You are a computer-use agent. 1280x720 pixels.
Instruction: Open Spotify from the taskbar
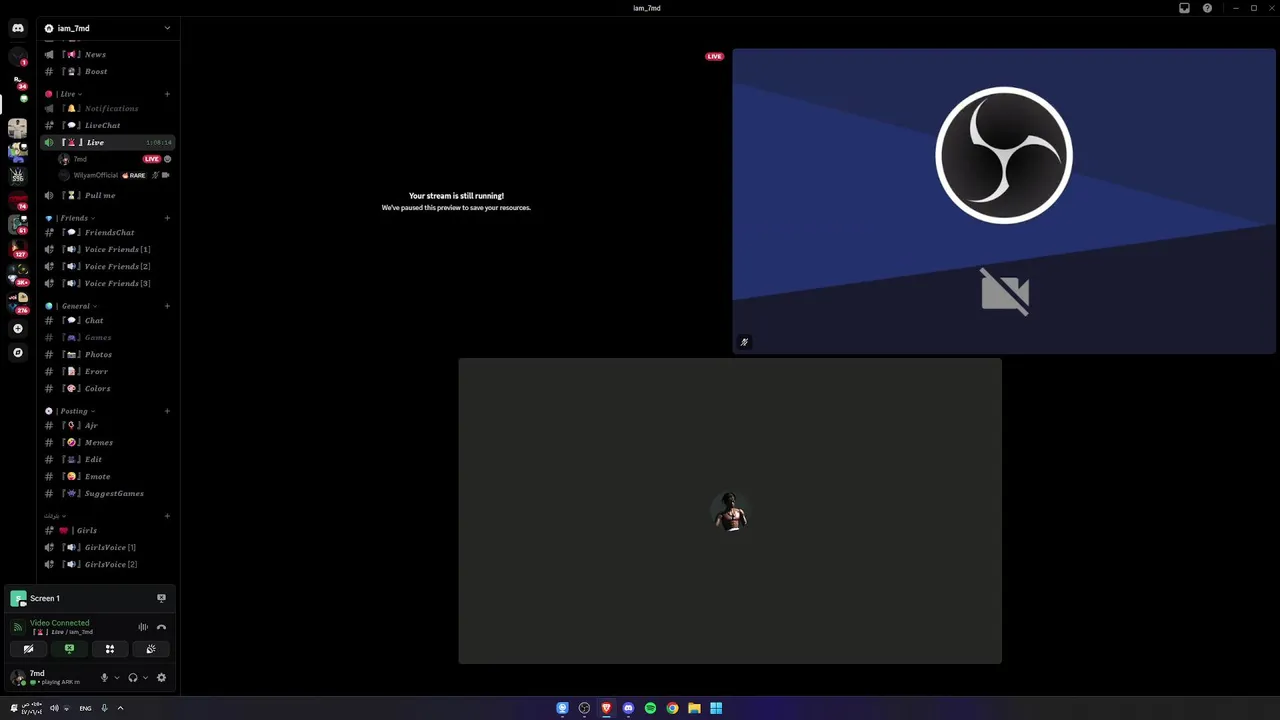(x=650, y=708)
